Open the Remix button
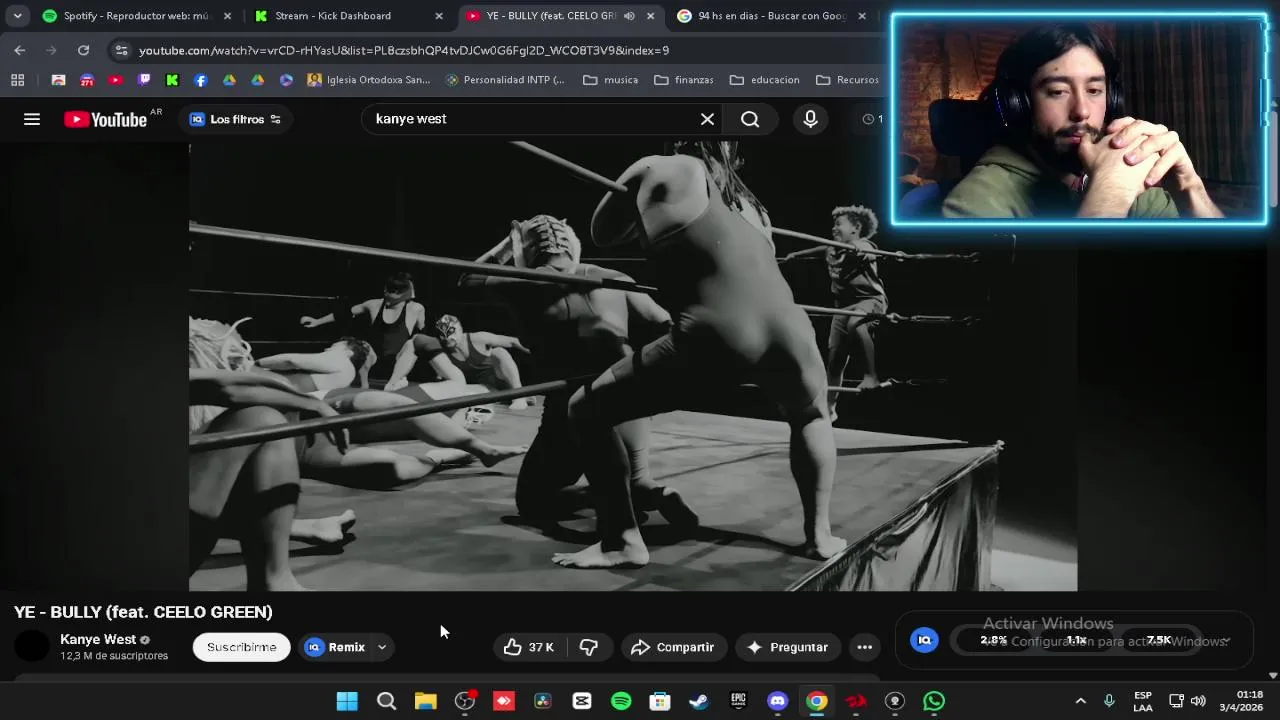The width and height of the screenshot is (1280, 720). 335,647
